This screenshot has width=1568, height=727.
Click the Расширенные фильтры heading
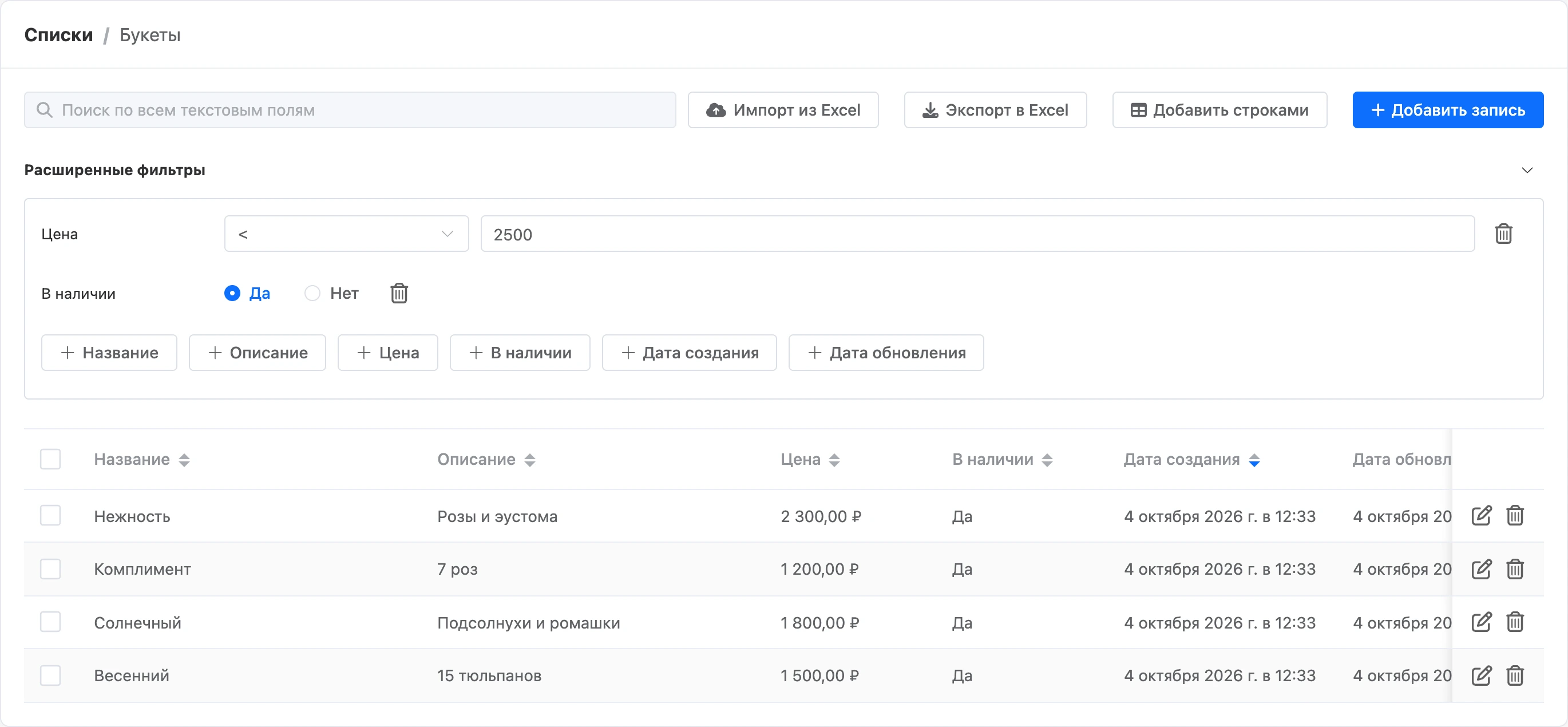pyautogui.click(x=114, y=170)
